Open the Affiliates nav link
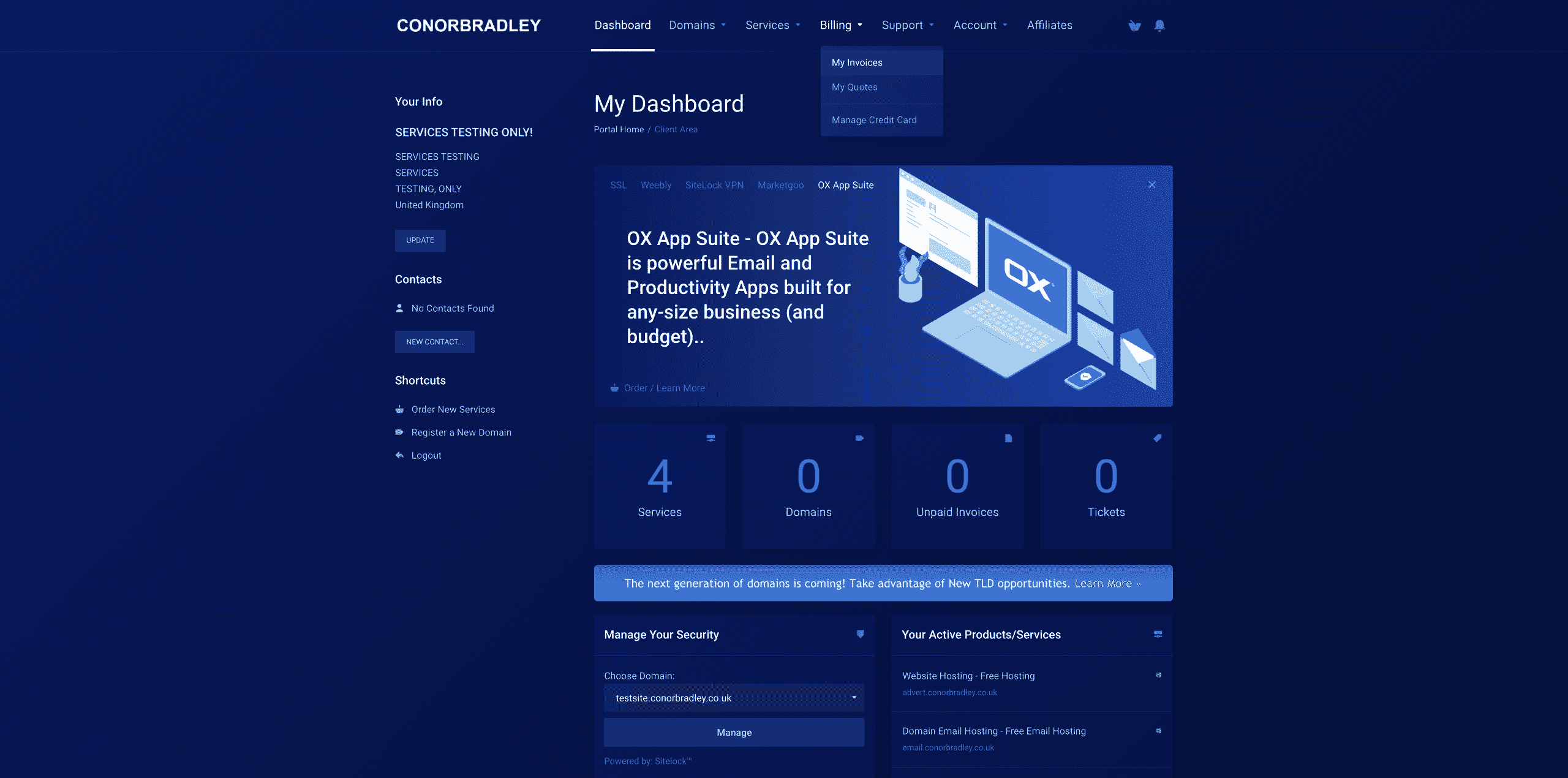 tap(1049, 25)
